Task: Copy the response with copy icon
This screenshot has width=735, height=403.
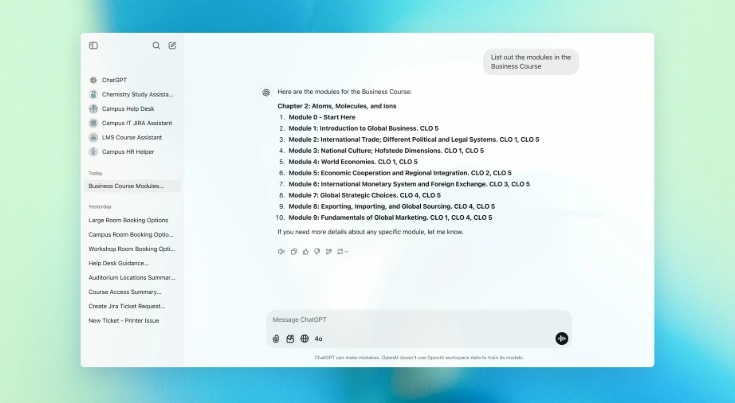Action: click(x=293, y=252)
